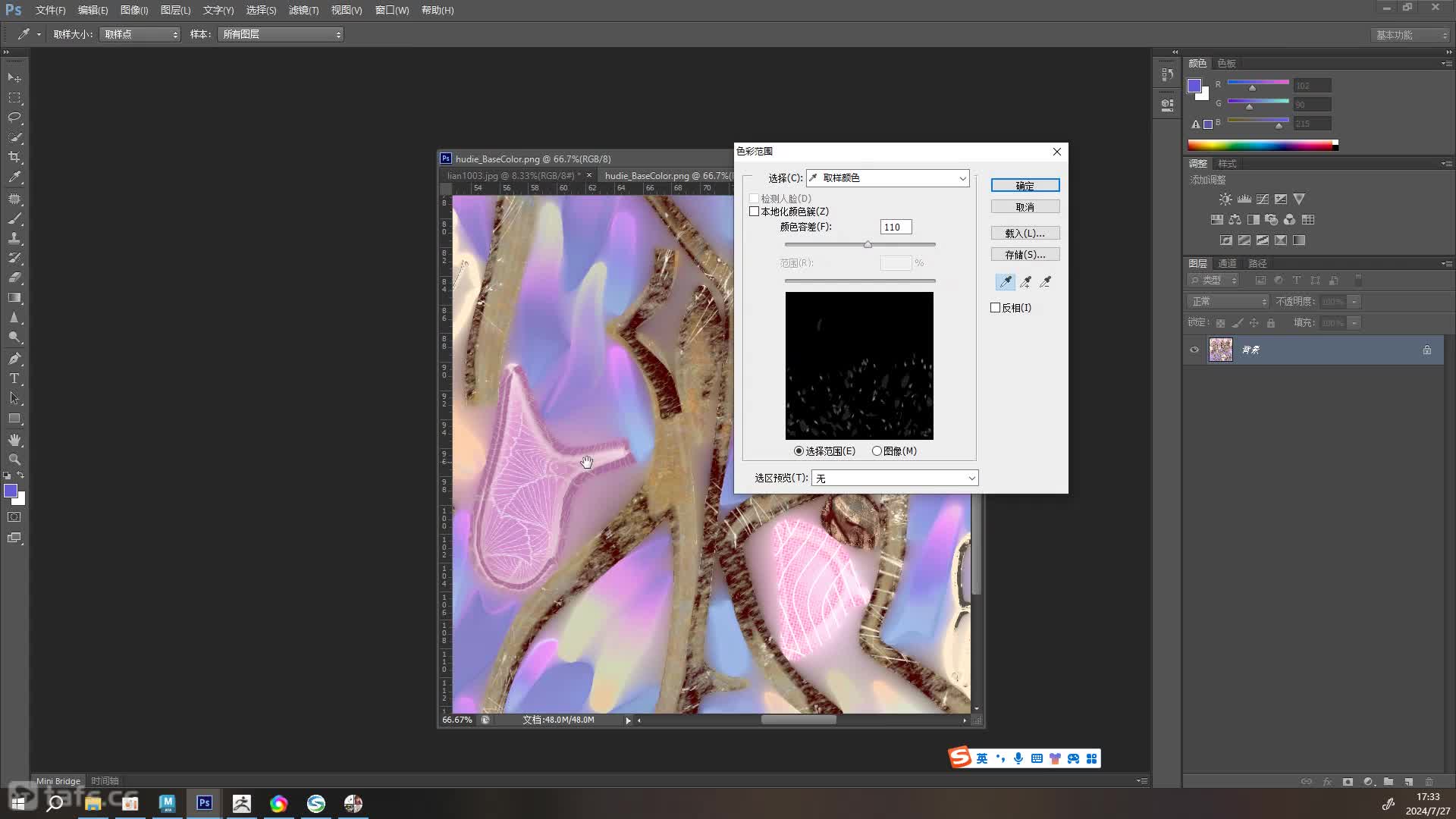Click the 存储(S)... button
Viewport: 1456px width, 819px height.
click(1025, 255)
